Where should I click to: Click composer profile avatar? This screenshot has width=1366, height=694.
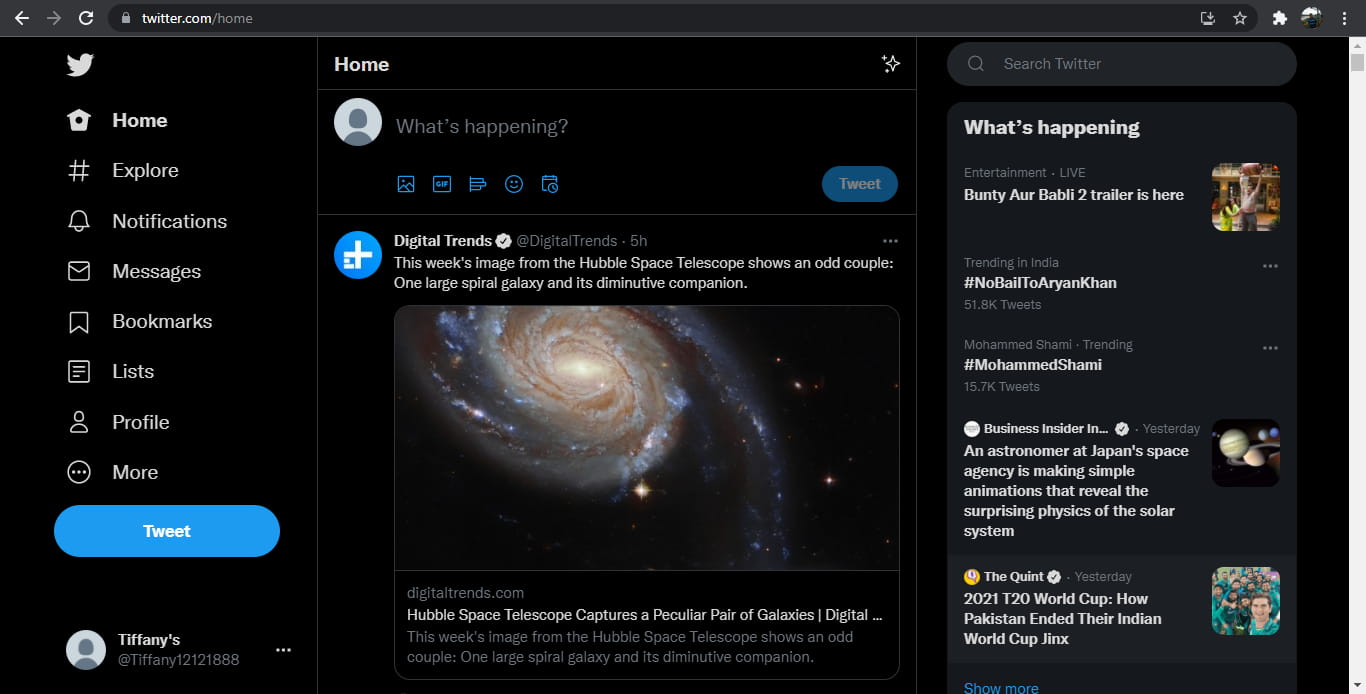[x=358, y=122]
